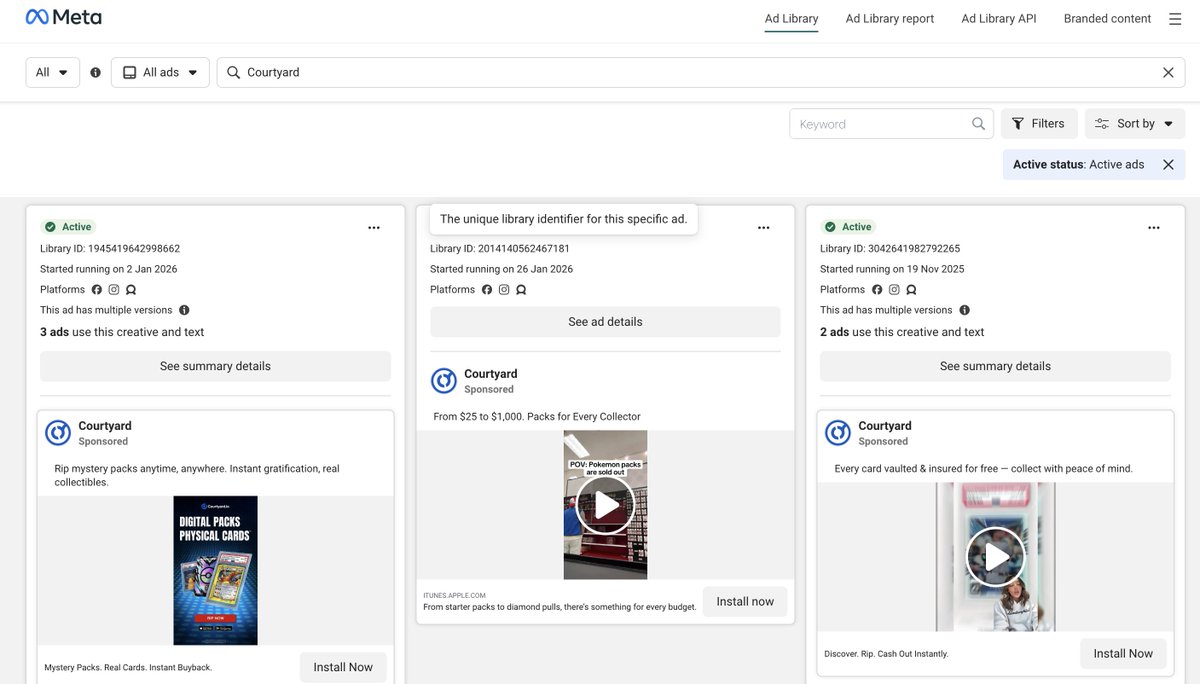
Task: Click Audience Network icon on 19 Nov 2025 ad
Action: [x=911, y=290]
